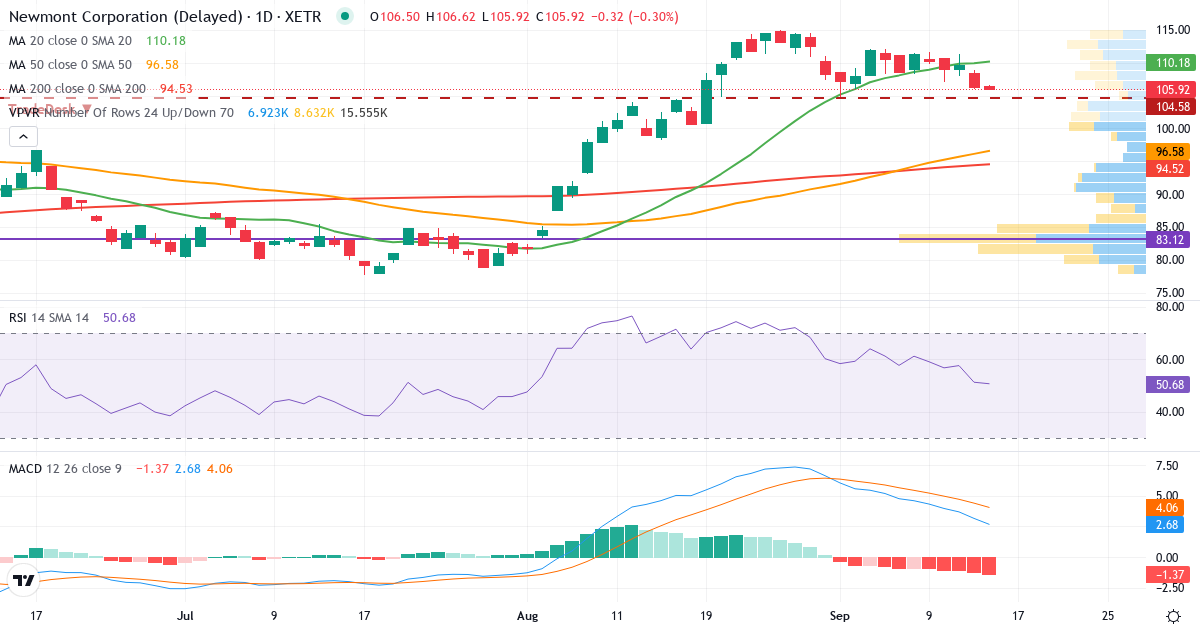Click the Aug label on time axis

(529, 616)
